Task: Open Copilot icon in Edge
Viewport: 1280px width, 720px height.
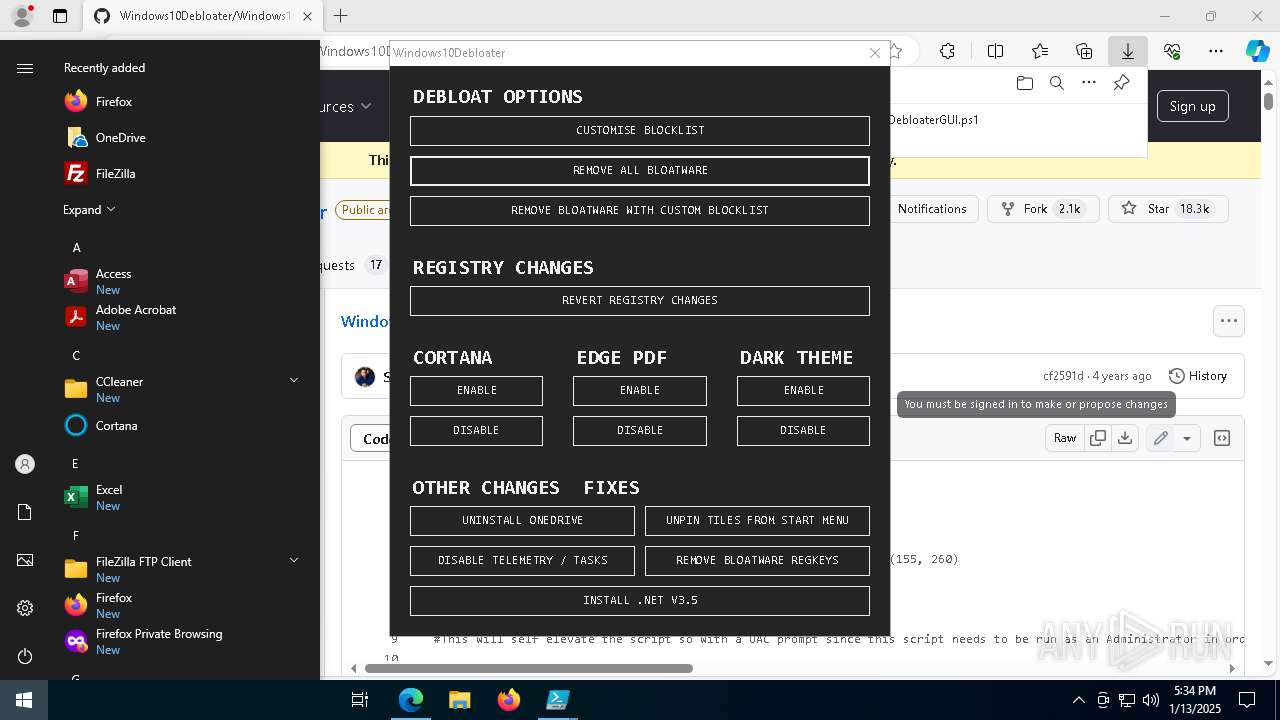Action: click(1257, 51)
